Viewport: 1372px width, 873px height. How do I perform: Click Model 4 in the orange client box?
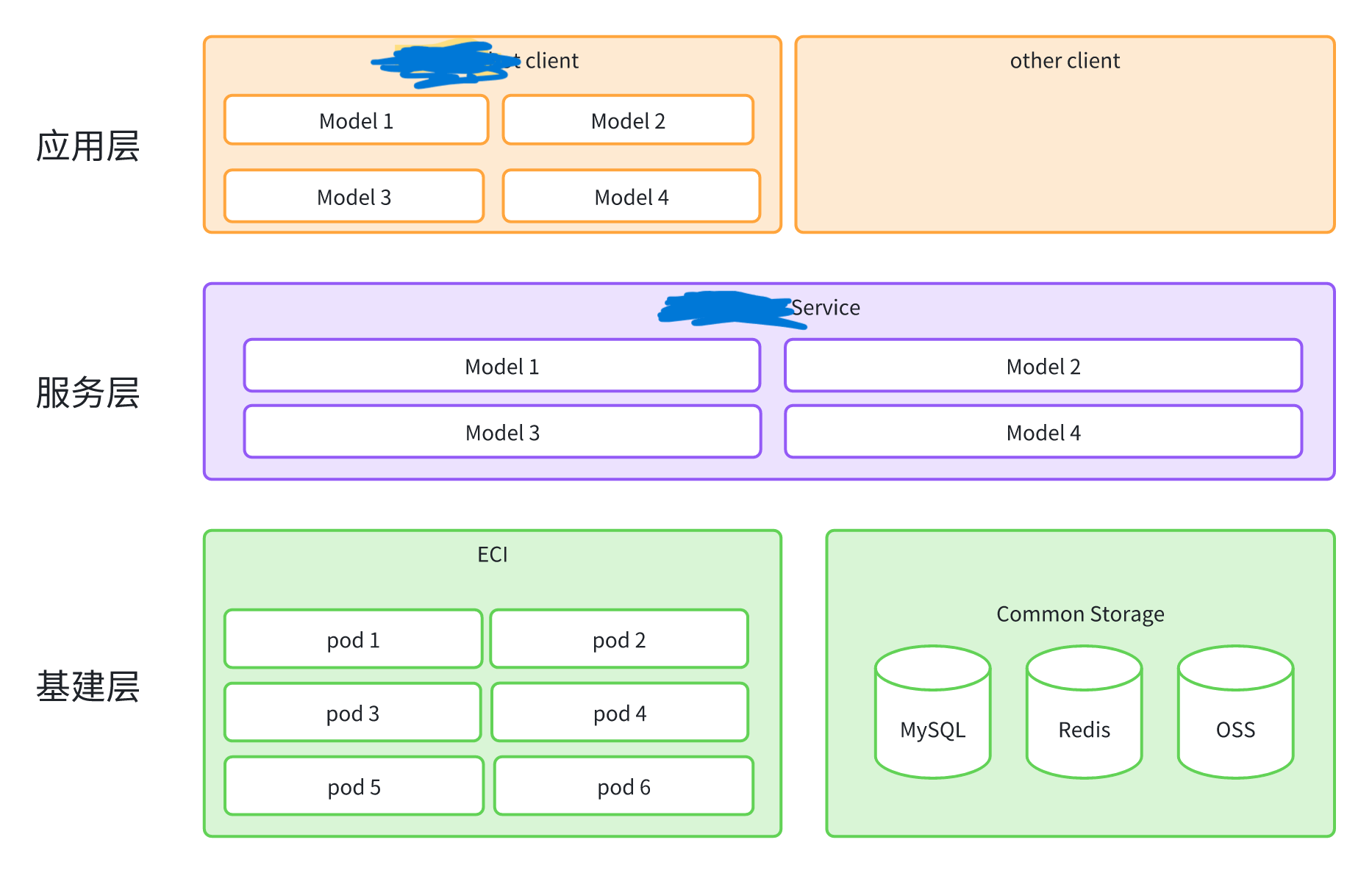[632, 196]
